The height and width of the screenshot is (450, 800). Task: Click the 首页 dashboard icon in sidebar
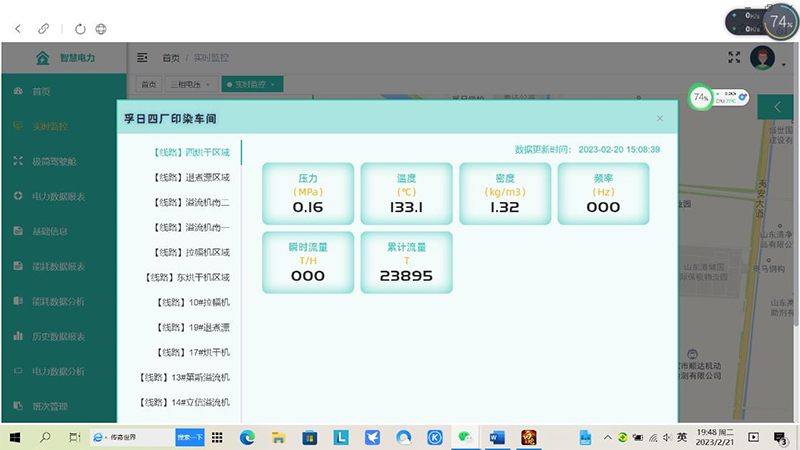point(18,91)
